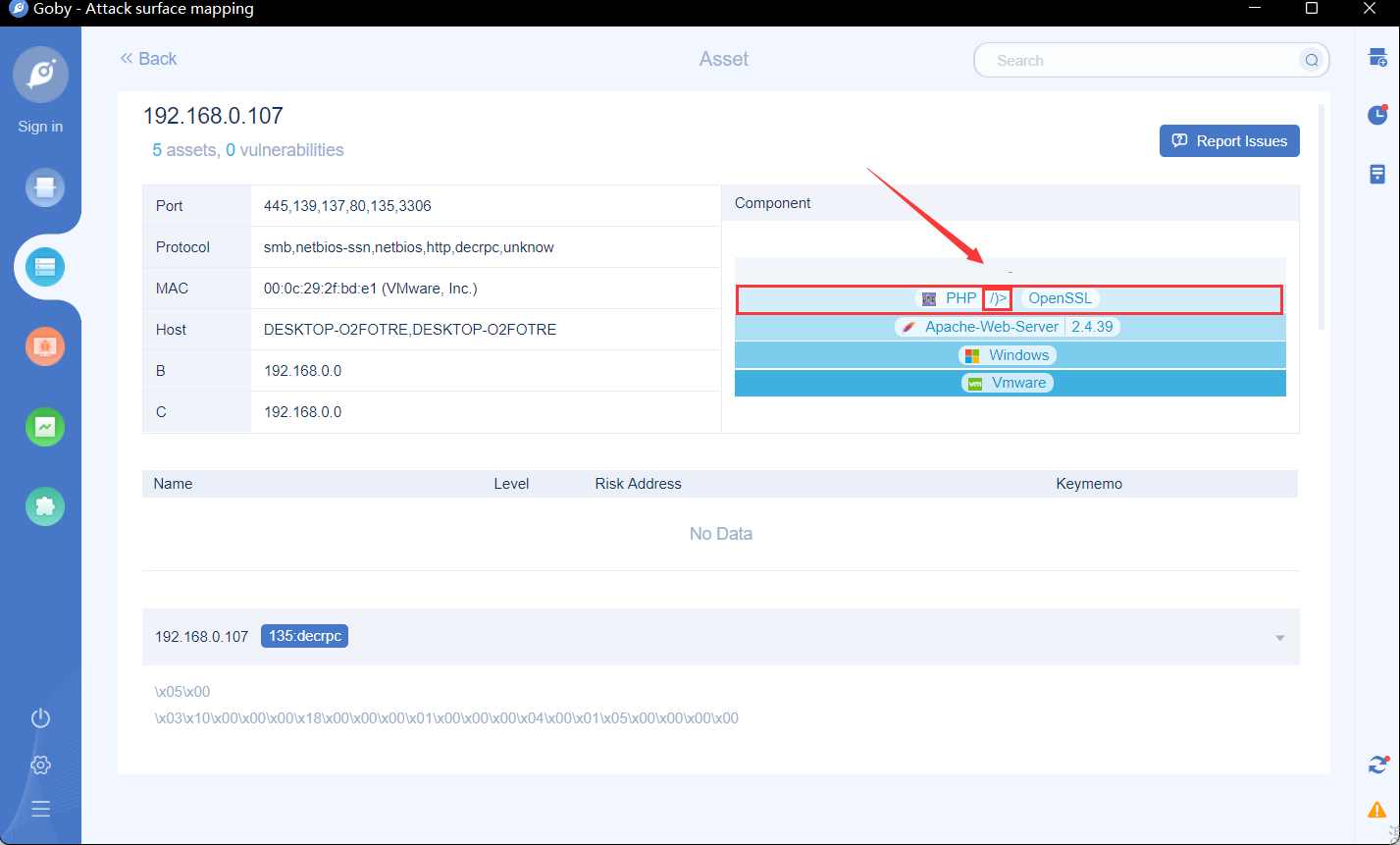Open the Vulnerability sidebar icon
The width and height of the screenshot is (1400, 845).
(x=45, y=345)
